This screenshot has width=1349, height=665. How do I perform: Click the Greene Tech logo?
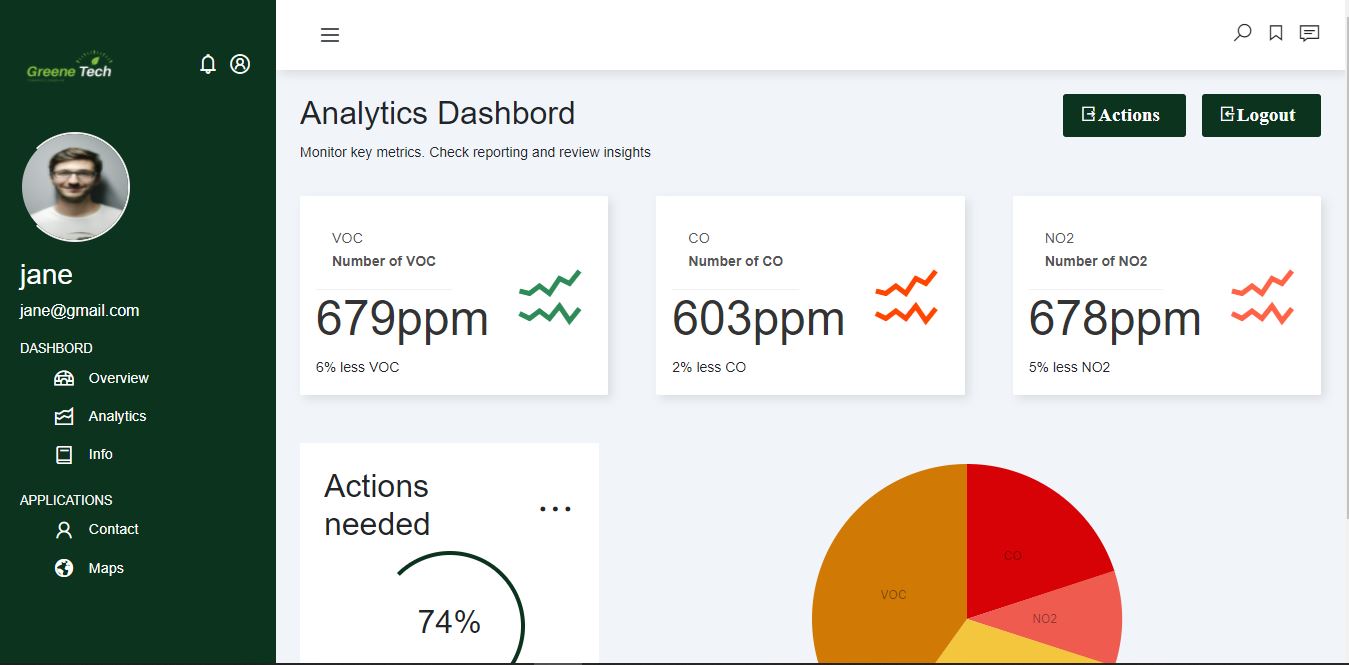70,67
